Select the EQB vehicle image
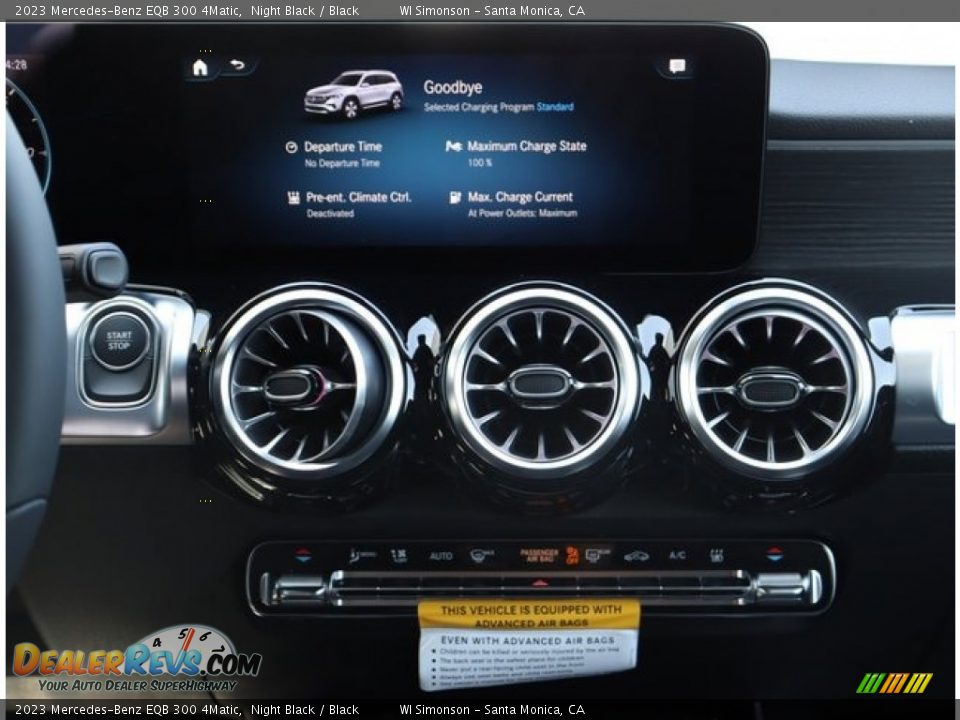This screenshot has height=720, width=960. pyautogui.click(x=354, y=93)
